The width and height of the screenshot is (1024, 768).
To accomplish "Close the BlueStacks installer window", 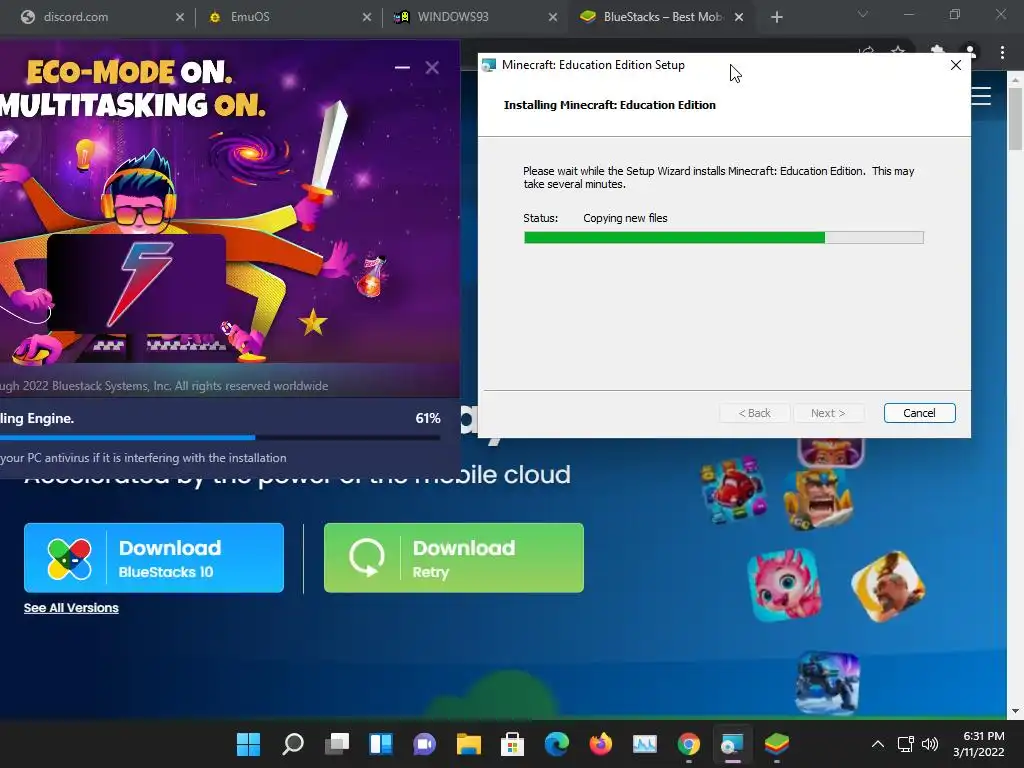I will pos(432,67).
